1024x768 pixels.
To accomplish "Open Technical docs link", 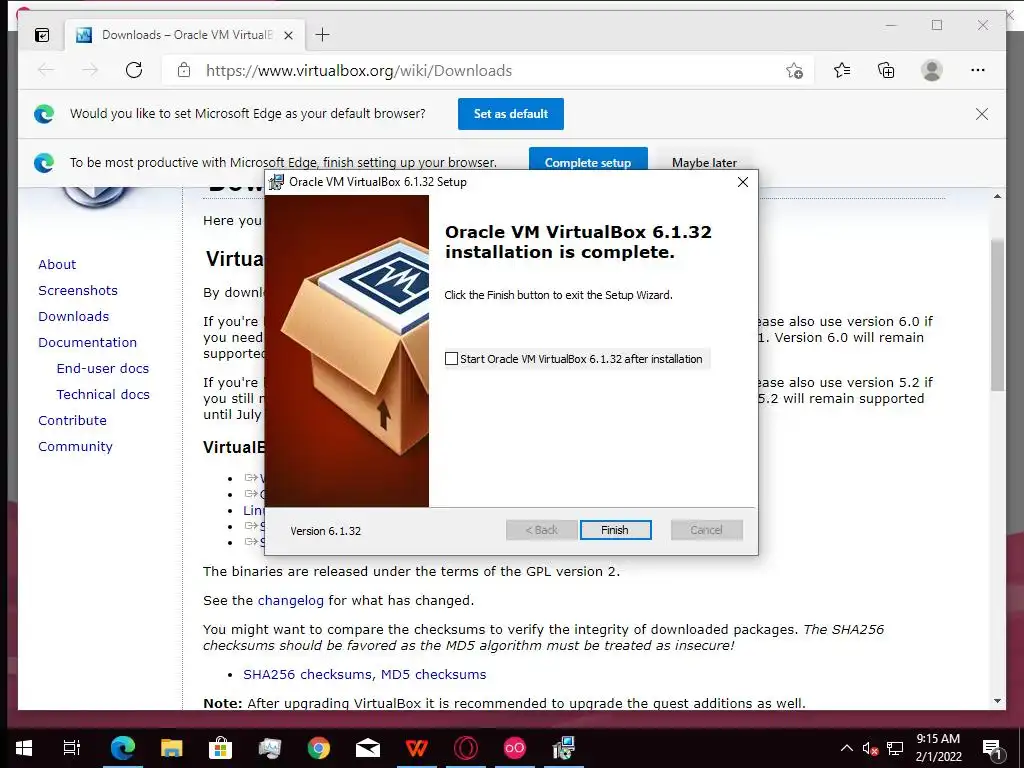I will click(x=103, y=394).
